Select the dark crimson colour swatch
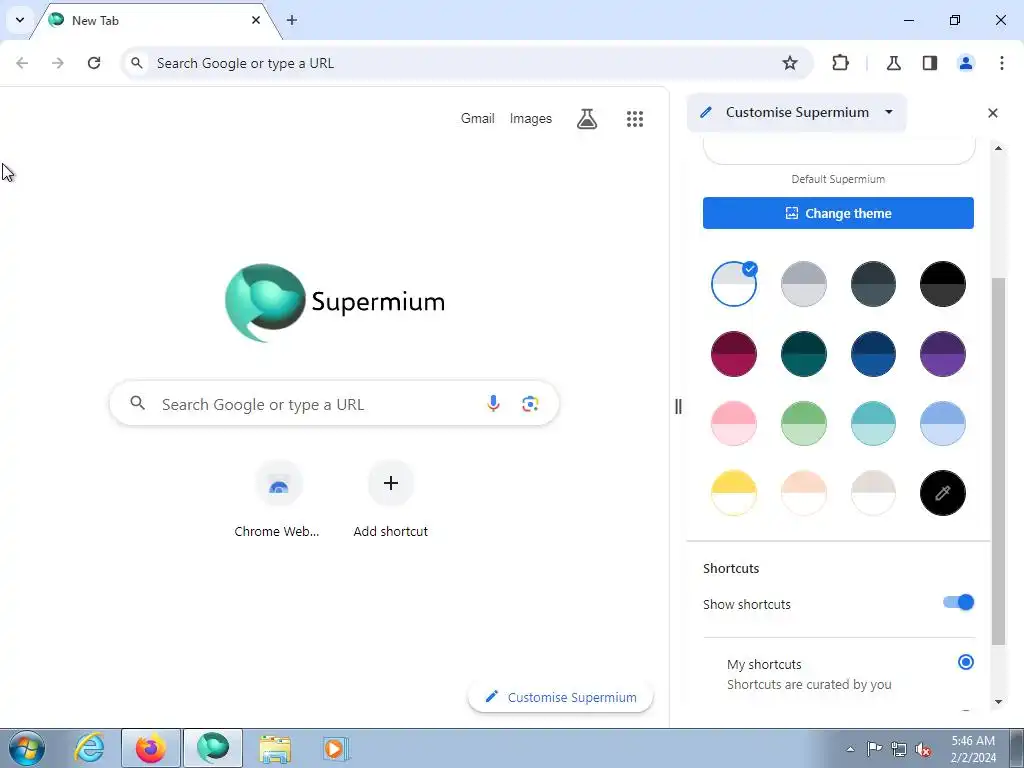Viewport: 1024px width, 768px height. tap(733, 354)
